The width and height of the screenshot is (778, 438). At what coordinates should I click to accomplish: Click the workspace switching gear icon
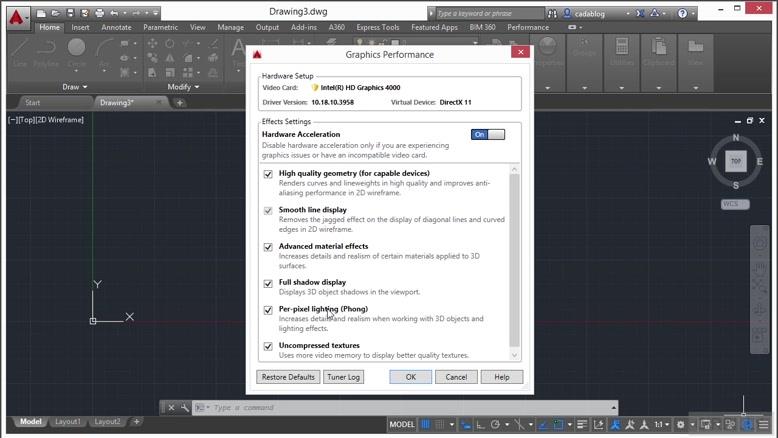681,425
